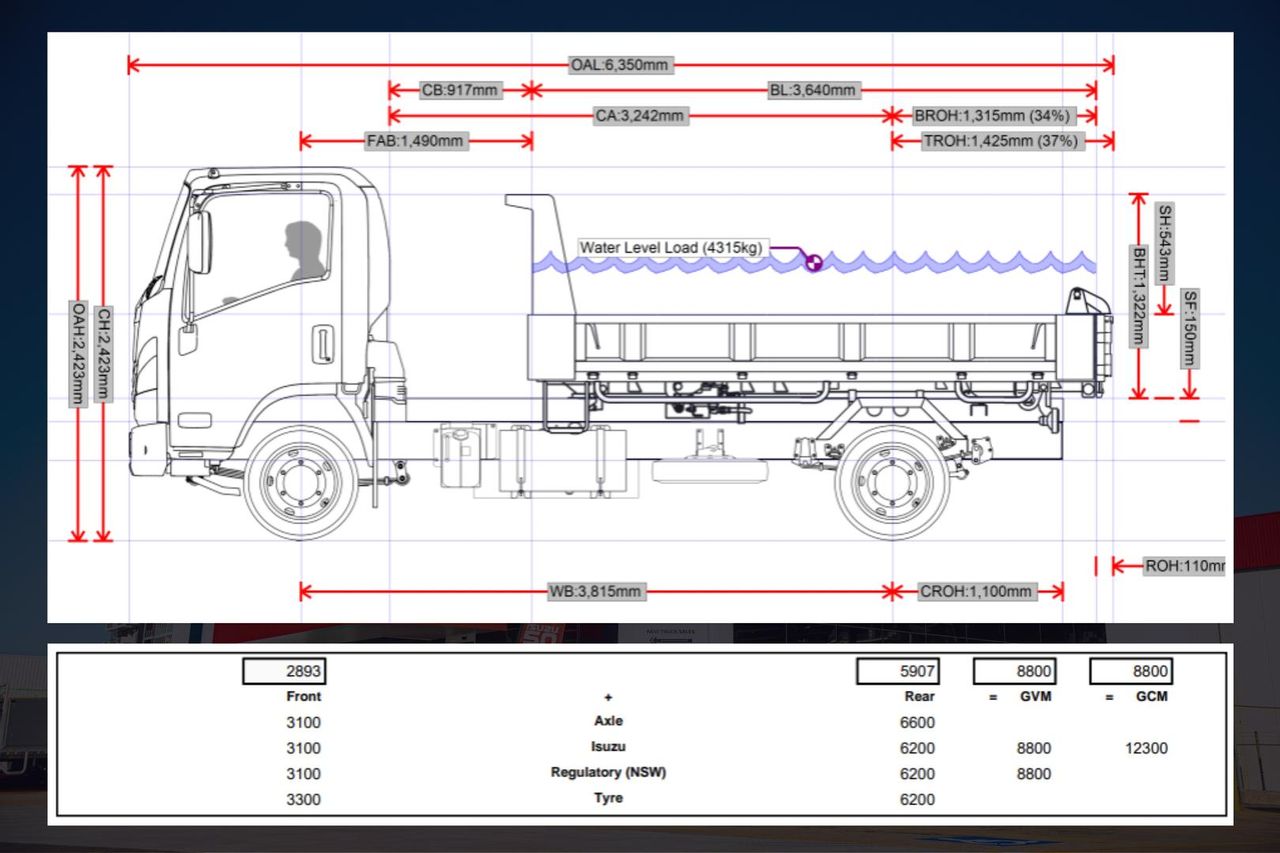Select the FAB:1,490mm dimension label
1280x853 pixels.
click(415, 141)
